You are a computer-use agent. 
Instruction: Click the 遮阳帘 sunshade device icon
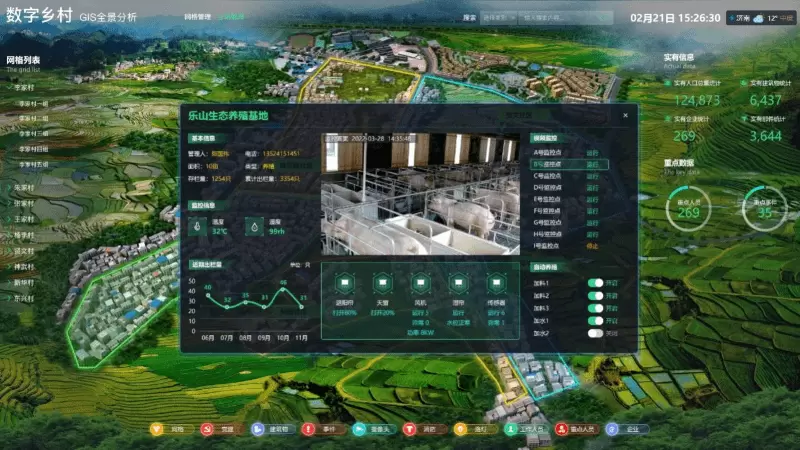click(345, 283)
